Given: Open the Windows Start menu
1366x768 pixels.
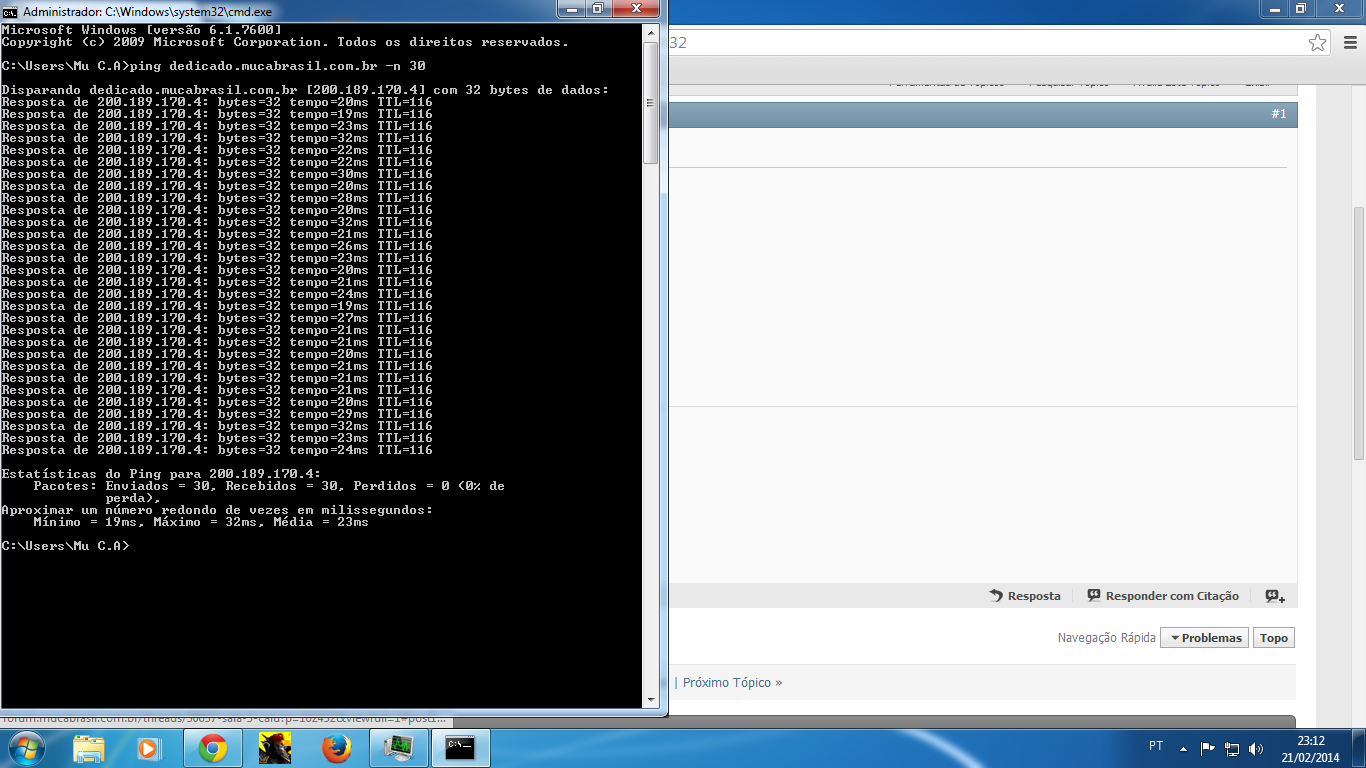Looking at the screenshot, I should 24,747.
